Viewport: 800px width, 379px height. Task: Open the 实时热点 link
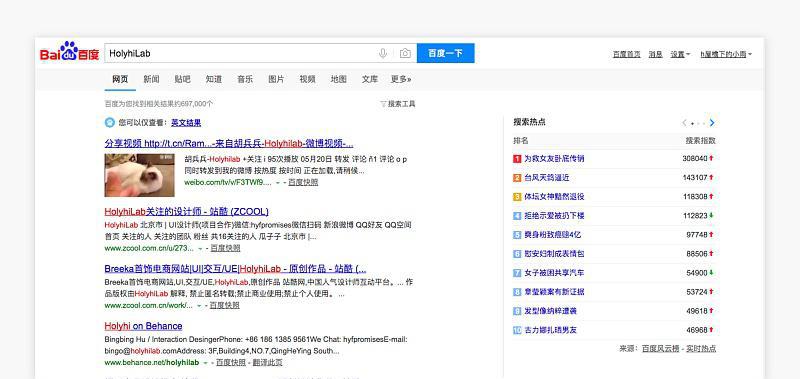click(x=701, y=349)
